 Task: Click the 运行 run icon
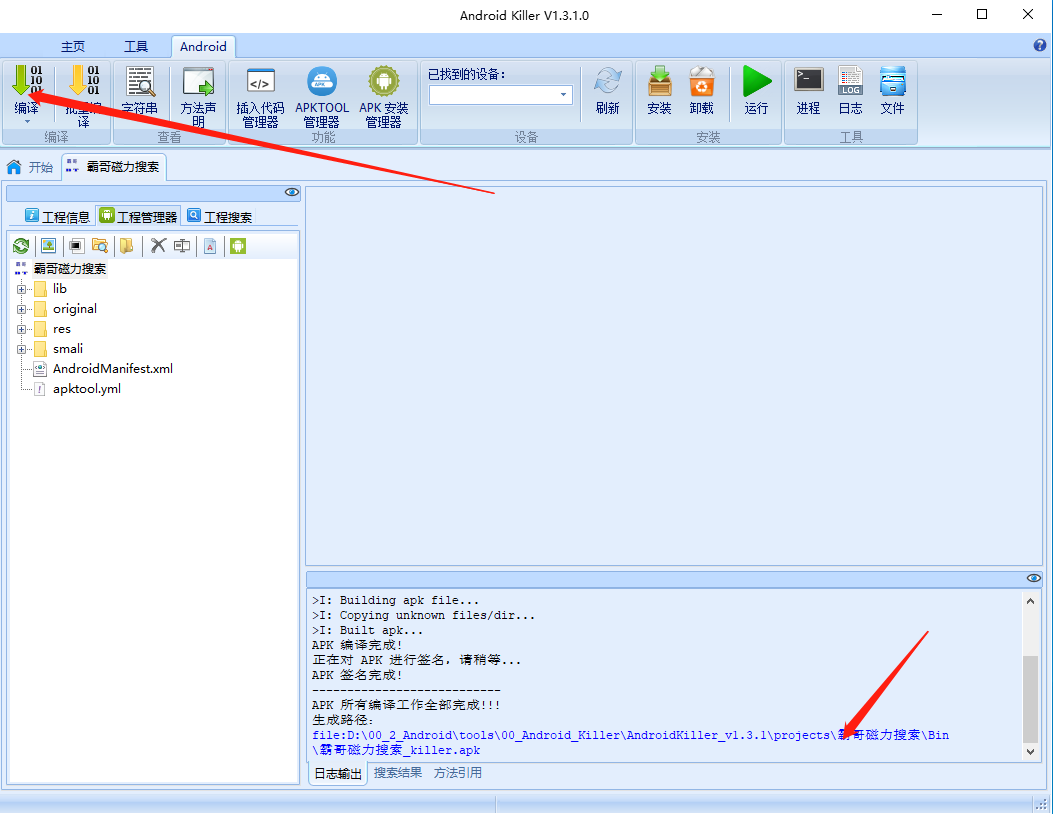[756, 90]
